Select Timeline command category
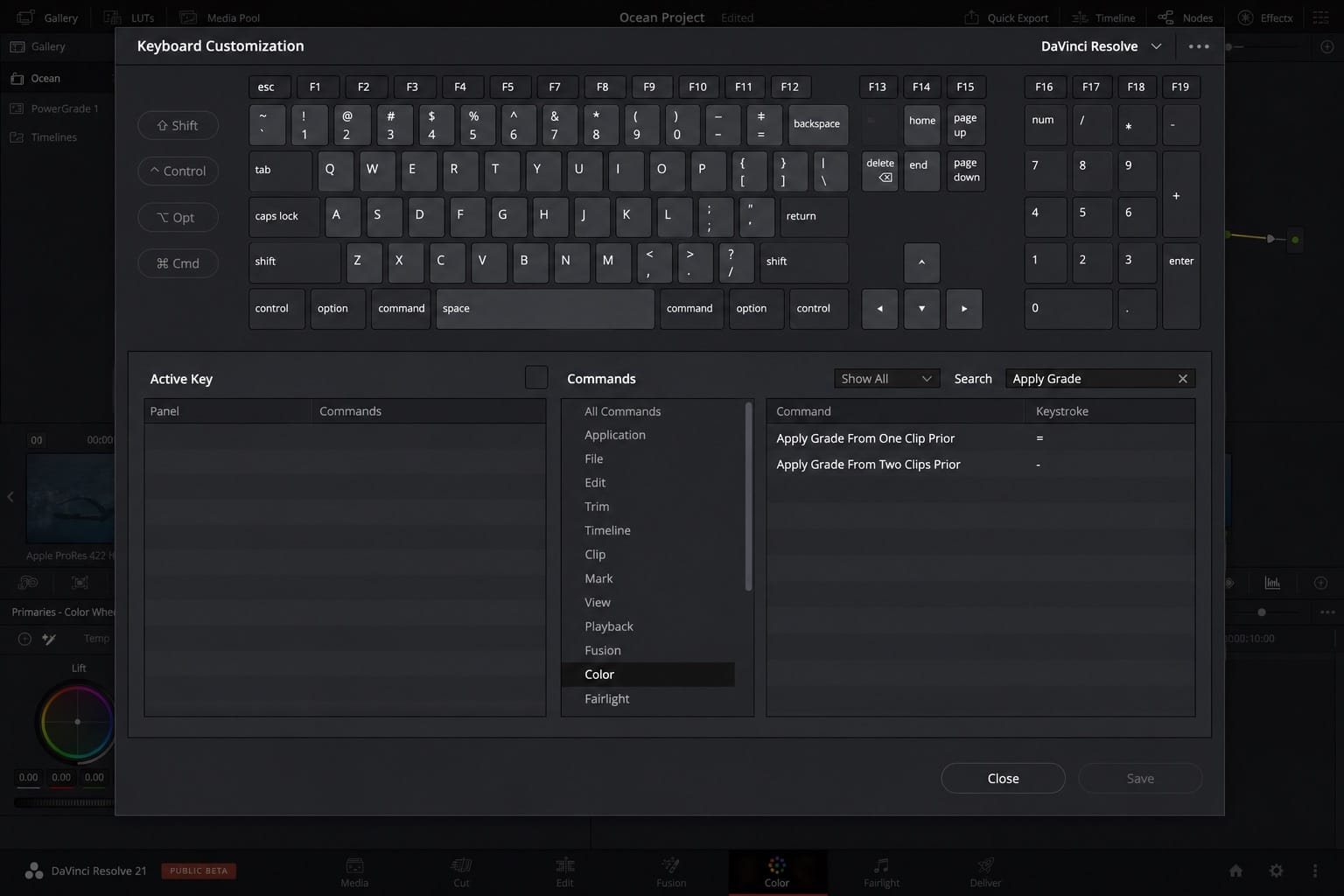 click(647, 530)
